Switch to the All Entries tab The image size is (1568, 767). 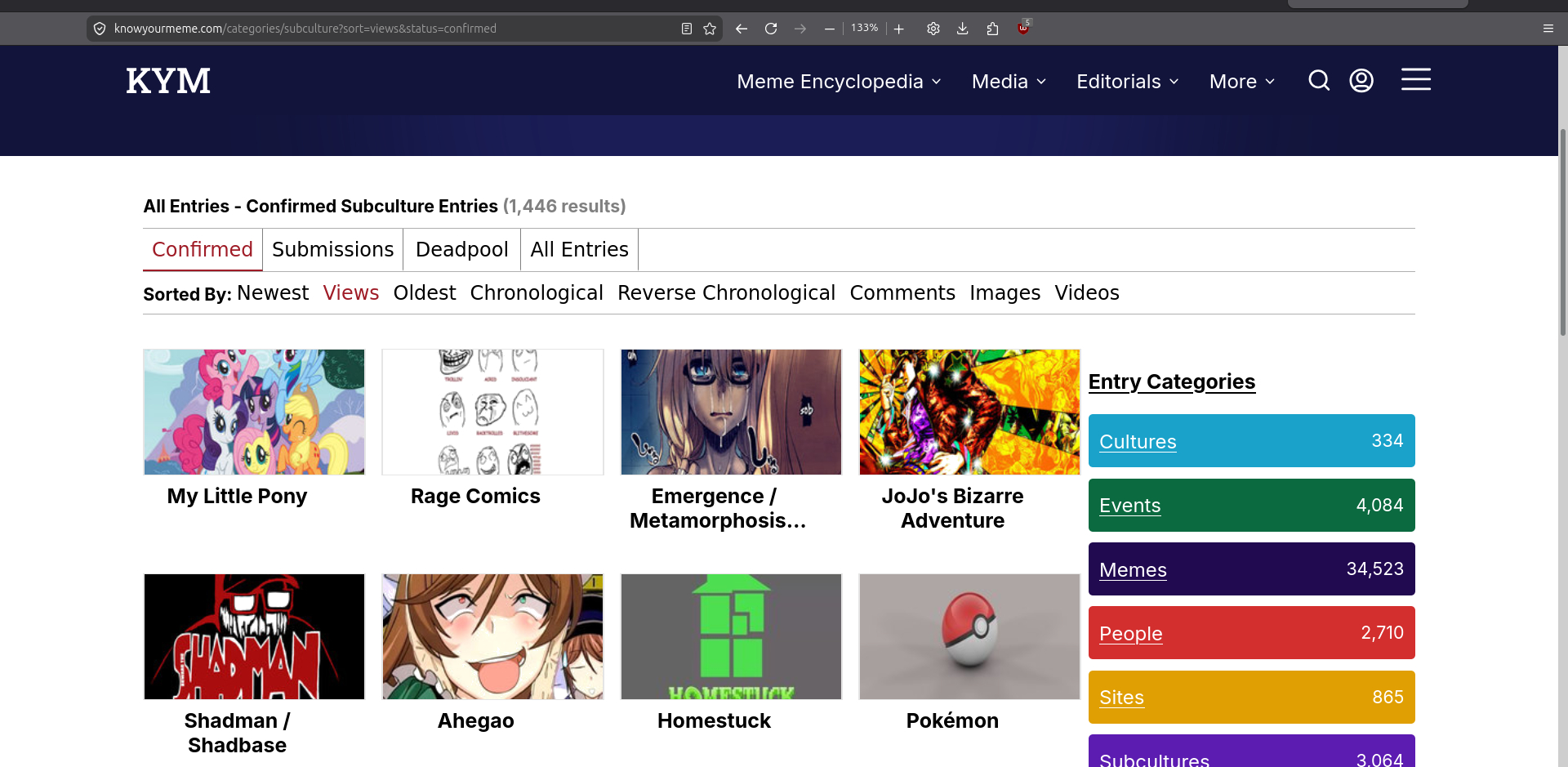pyautogui.click(x=580, y=249)
